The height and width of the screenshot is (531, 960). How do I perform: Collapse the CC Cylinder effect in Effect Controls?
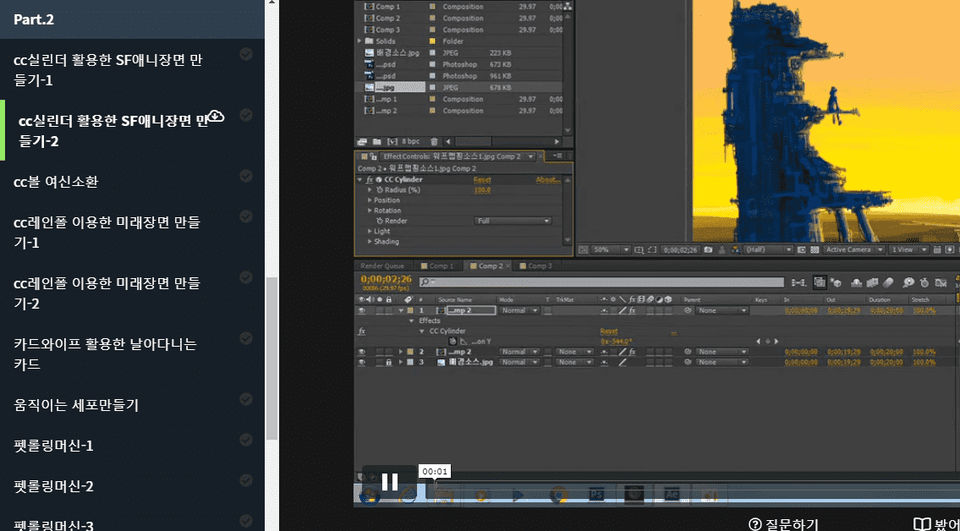[x=359, y=180]
